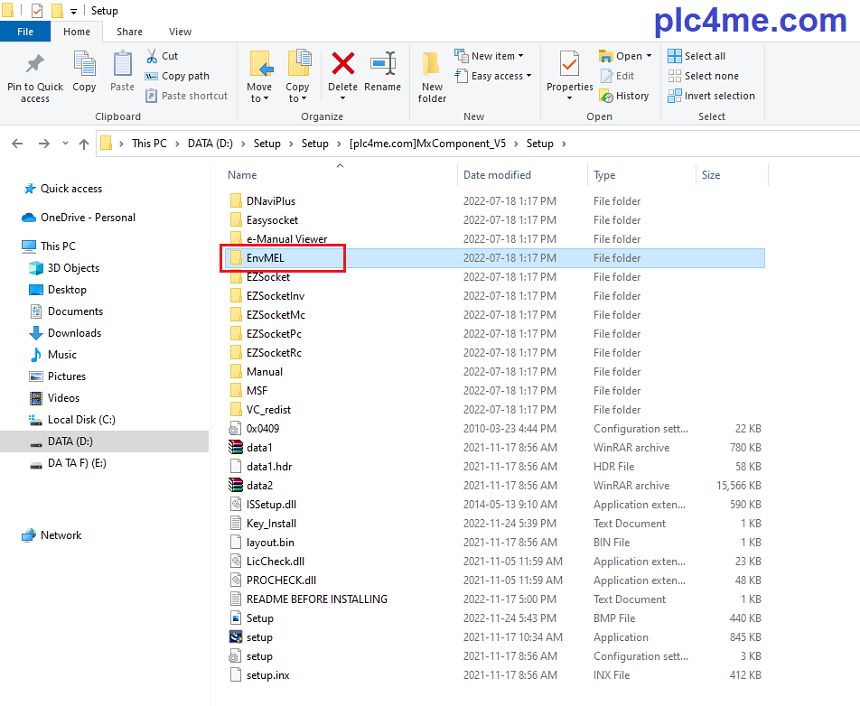Click the DATA (D:) breadcrumb in address bar
The height and width of the screenshot is (706, 860).
point(209,144)
